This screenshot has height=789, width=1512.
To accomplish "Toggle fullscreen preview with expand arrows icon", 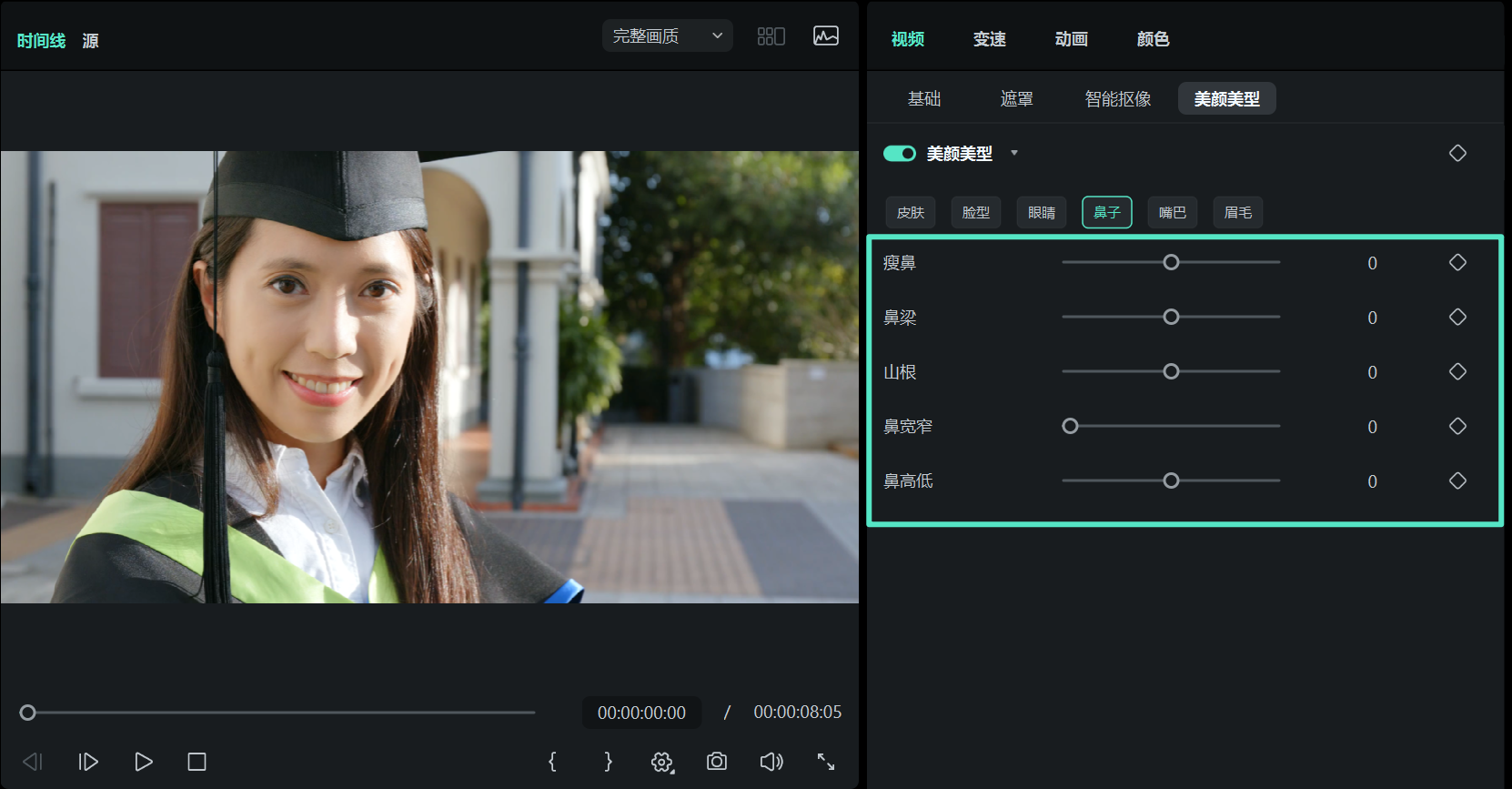I will pyautogui.click(x=826, y=762).
